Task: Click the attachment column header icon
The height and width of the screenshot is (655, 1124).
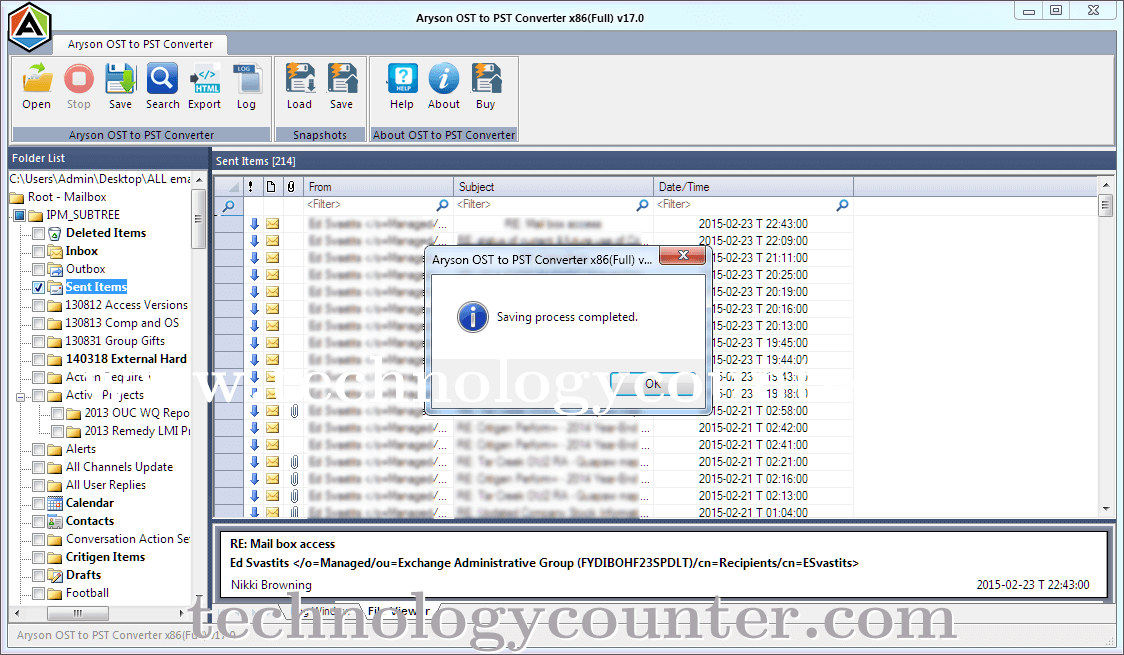Action: pos(291,187)
